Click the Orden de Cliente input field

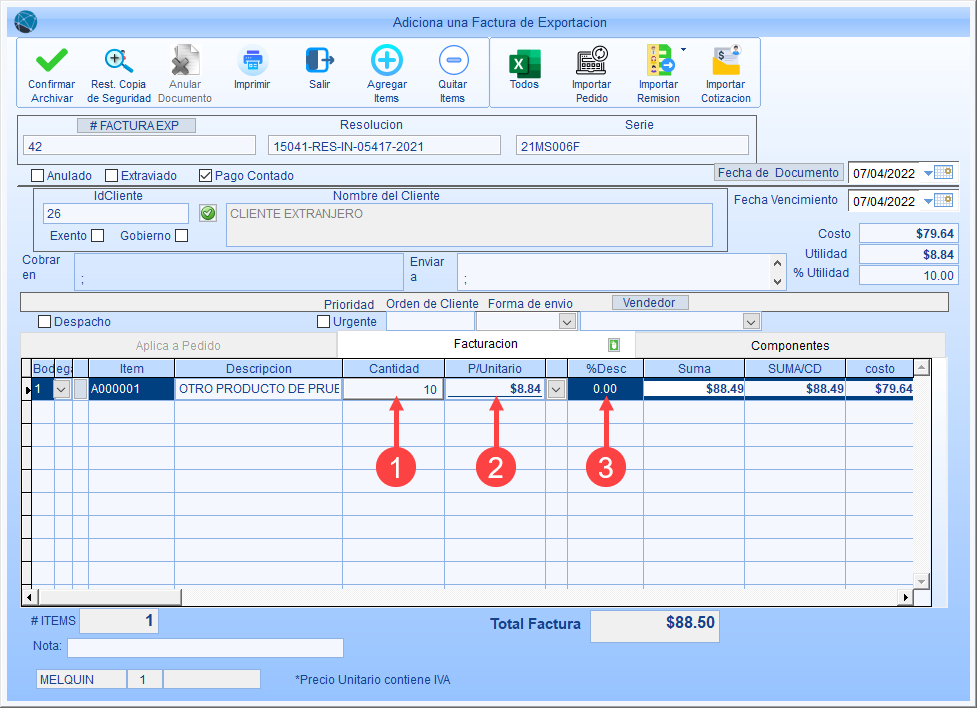click(430, 322)
